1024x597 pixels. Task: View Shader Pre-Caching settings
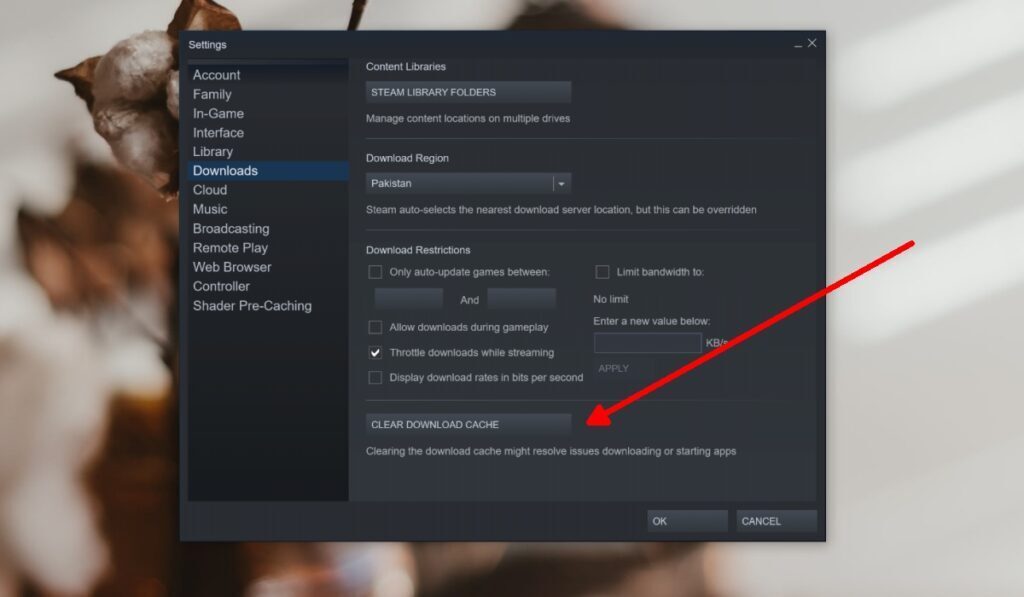coord(251,305)
